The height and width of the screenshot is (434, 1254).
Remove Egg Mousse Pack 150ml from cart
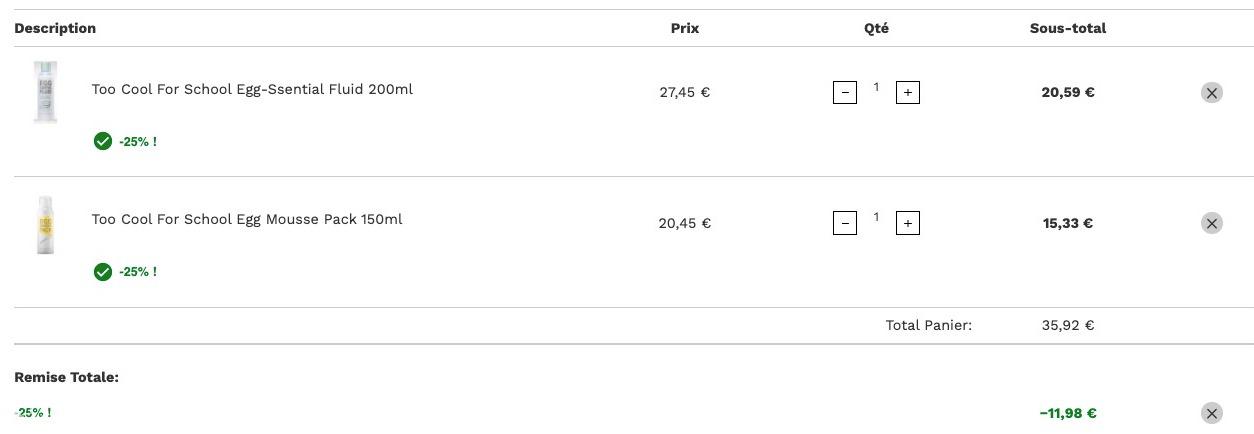pyautogui.click(x=1211, y=223)
